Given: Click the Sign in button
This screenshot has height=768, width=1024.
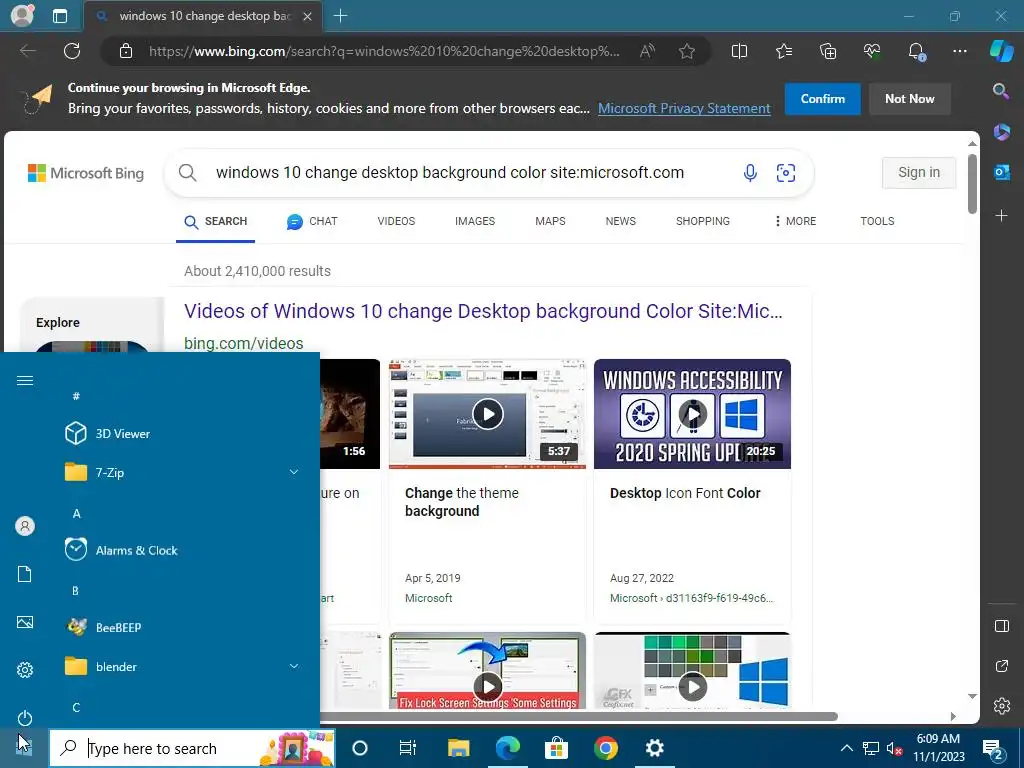Looking at the screenshot, I should [x=919, y=172].
